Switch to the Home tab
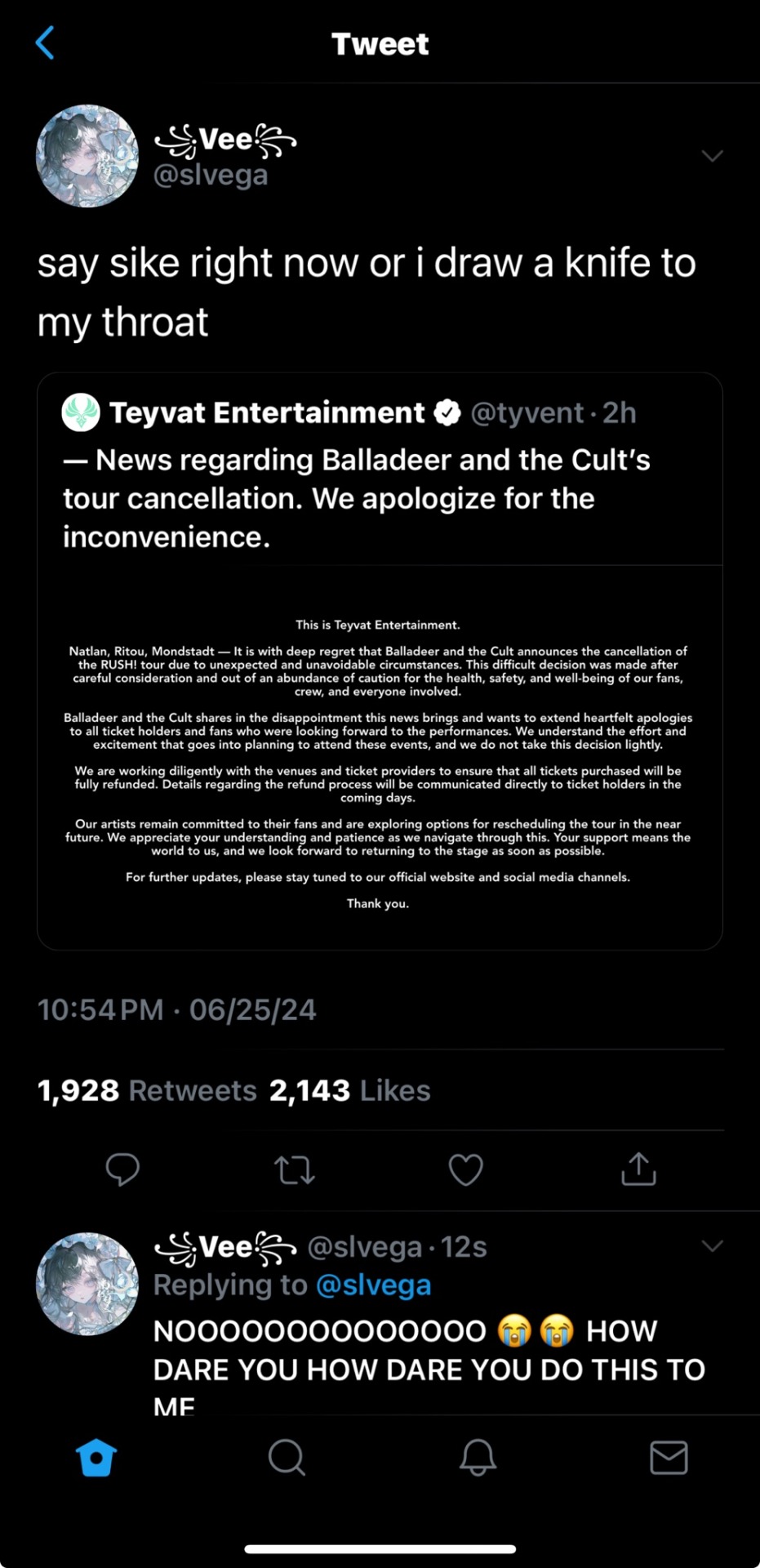Viewport: 760px width, 1568px height. click(x=96, y=1457)
